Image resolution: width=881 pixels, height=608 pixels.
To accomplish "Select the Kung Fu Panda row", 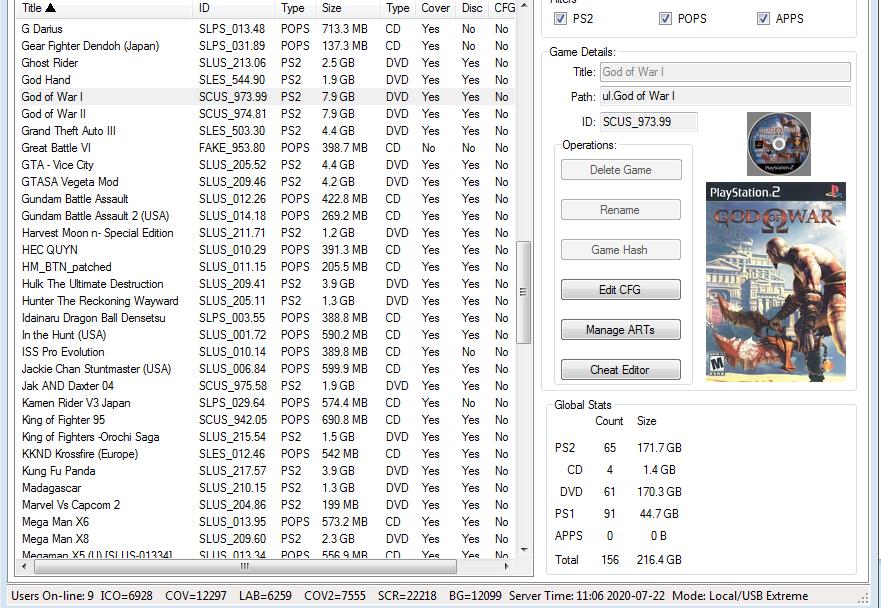I will point(267,471).
